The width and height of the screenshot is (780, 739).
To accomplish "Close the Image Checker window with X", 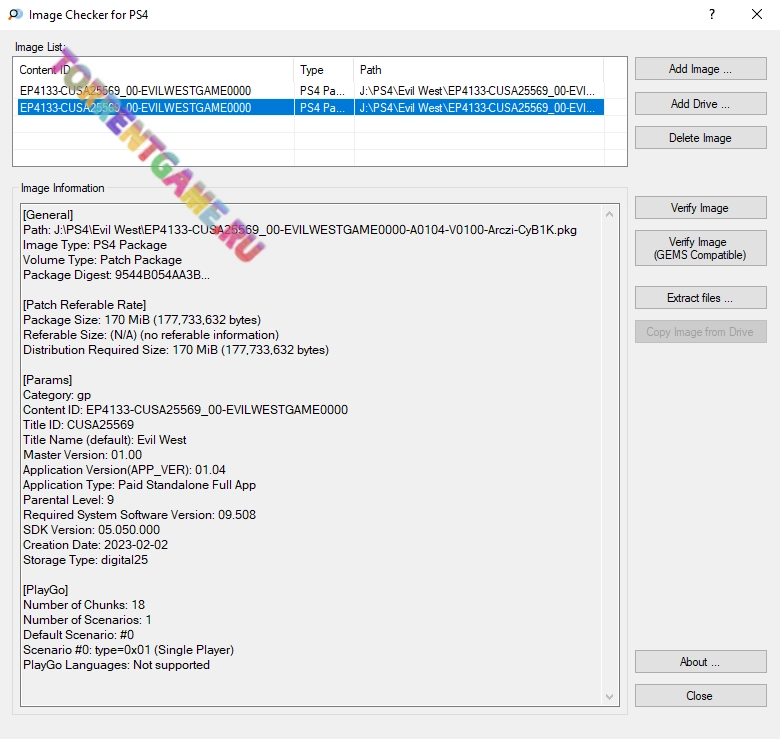I will tap(757, 15).
